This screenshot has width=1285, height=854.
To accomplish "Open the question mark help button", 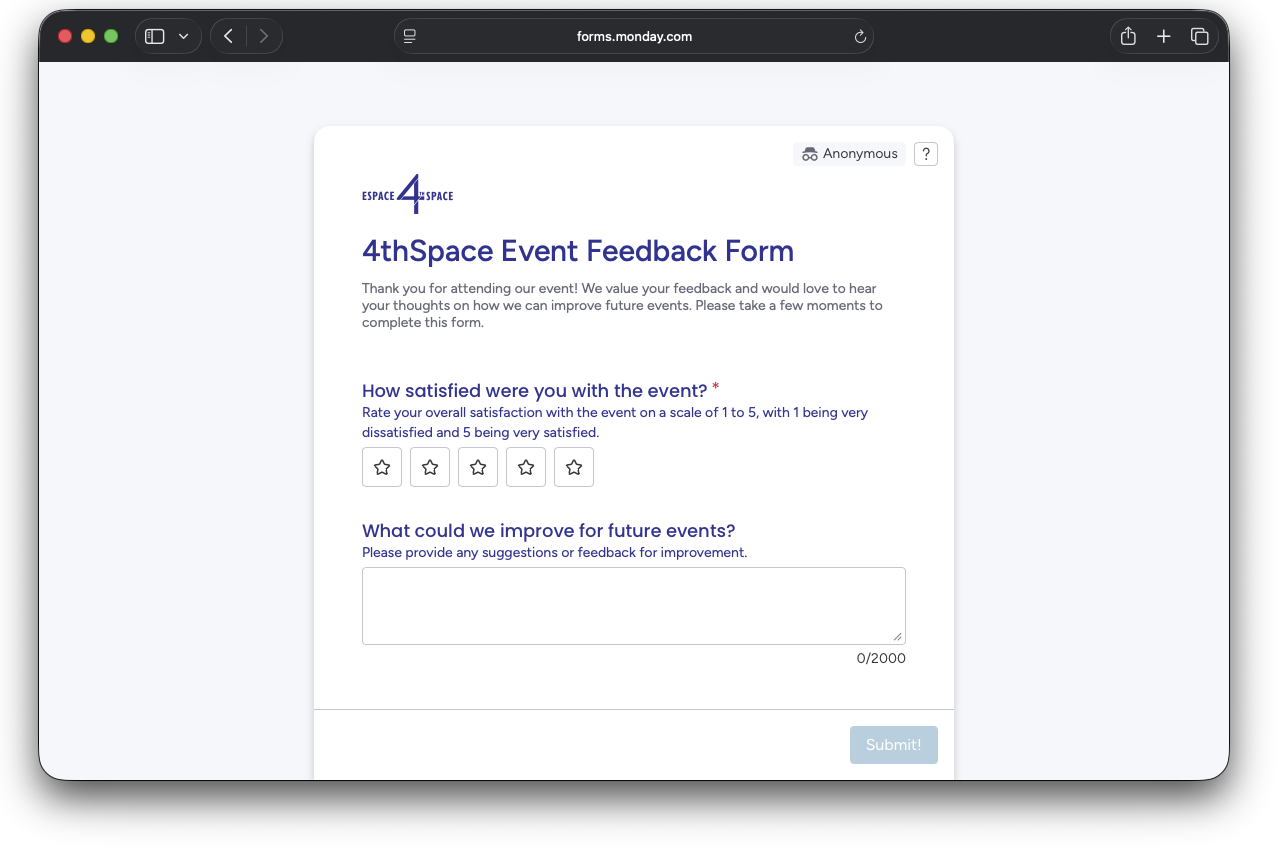I will coord(926,154).
